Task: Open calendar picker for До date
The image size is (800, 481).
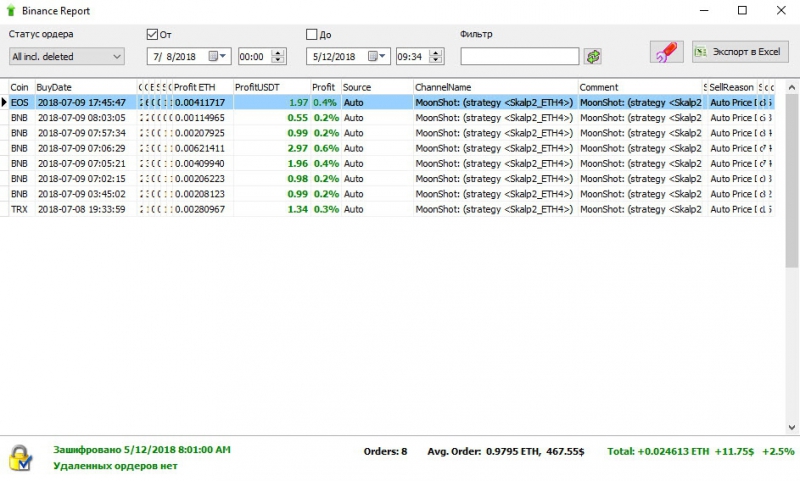Action: click(x=377, y=56)
